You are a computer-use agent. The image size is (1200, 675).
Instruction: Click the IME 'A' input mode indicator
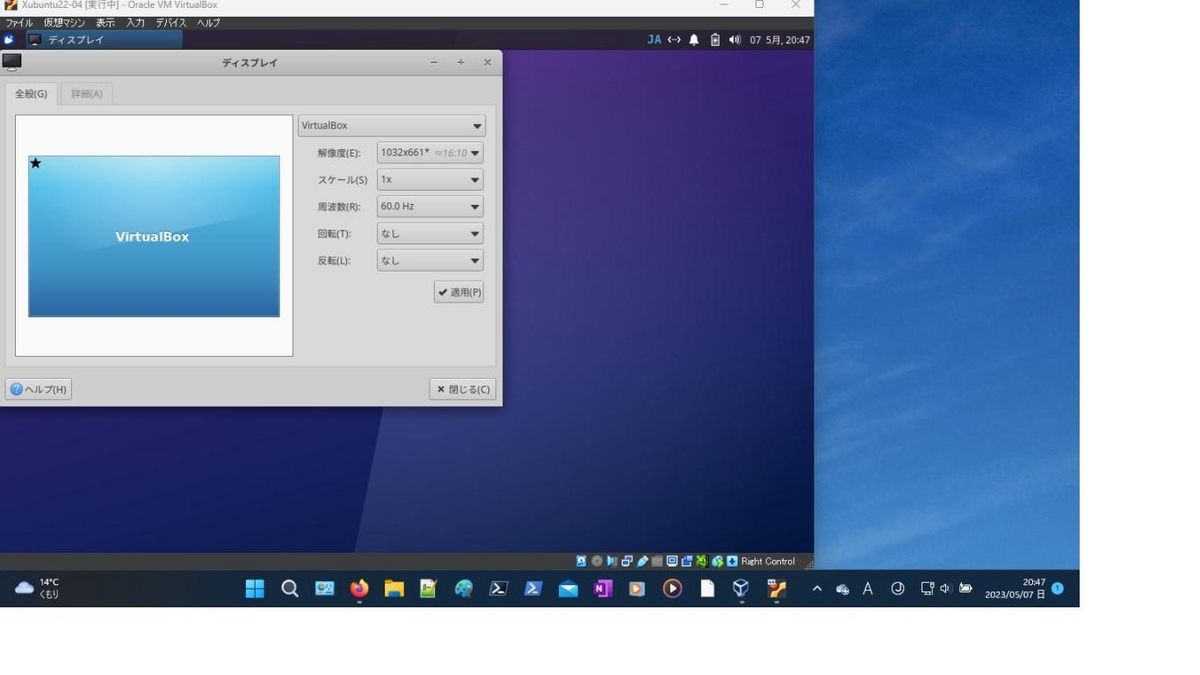click(868, 589)
